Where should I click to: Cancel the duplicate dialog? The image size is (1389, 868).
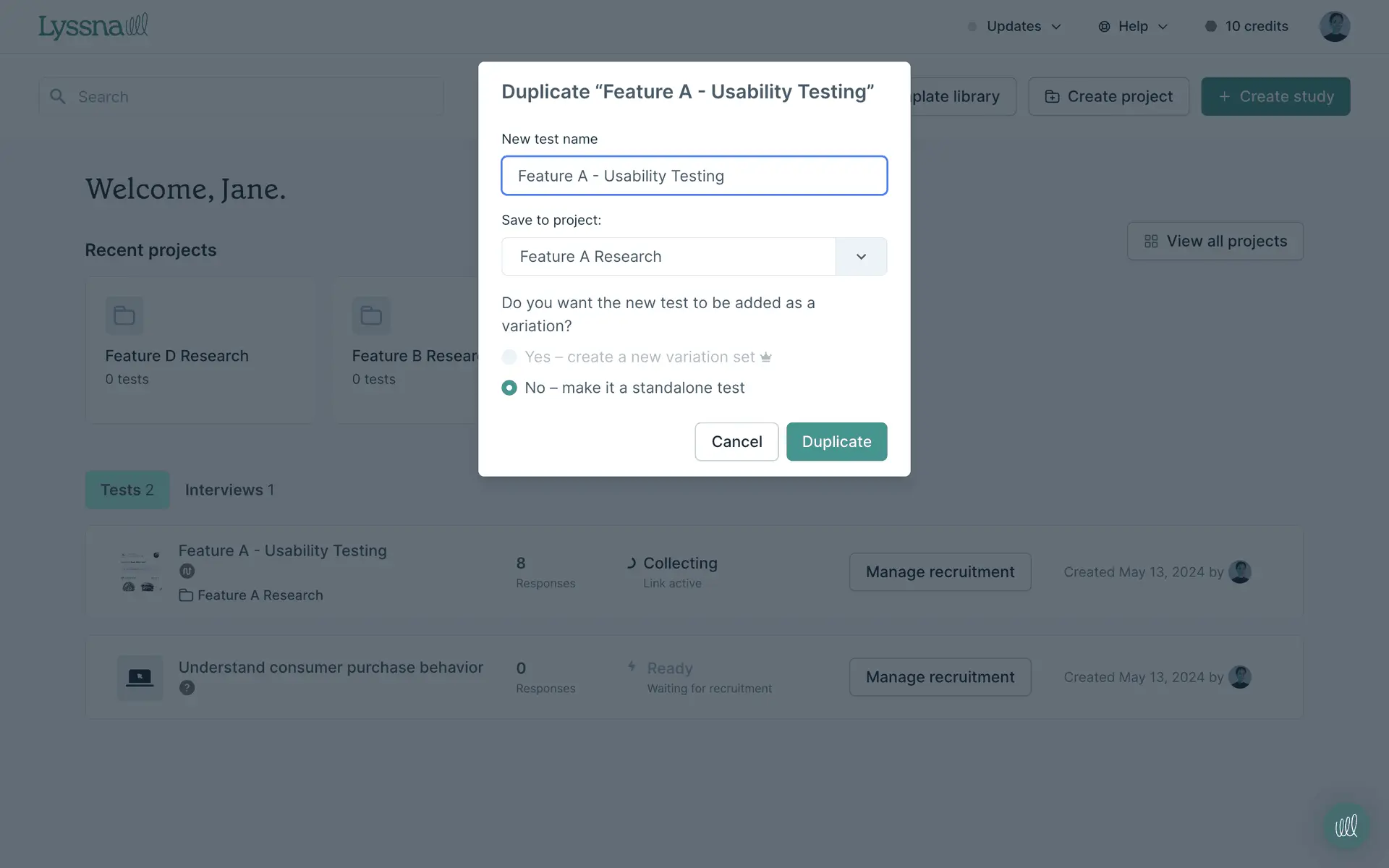pos(736,442)
